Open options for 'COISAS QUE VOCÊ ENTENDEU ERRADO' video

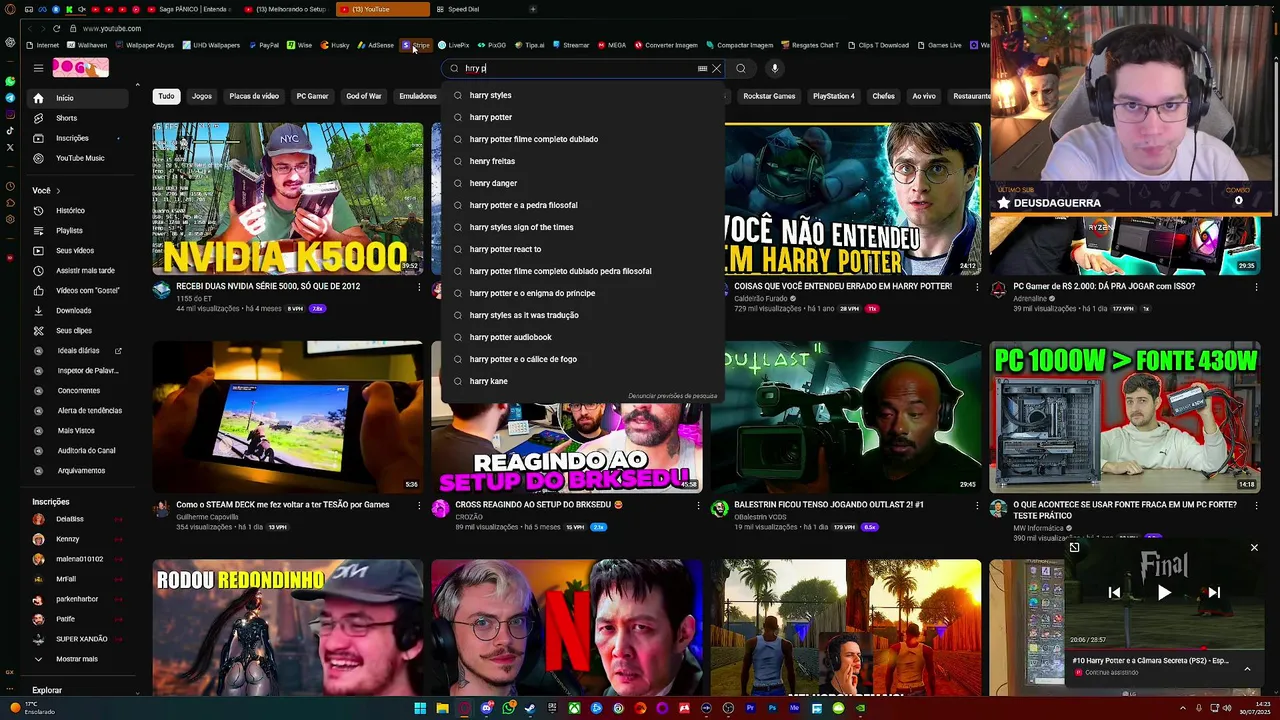point(977,287)
